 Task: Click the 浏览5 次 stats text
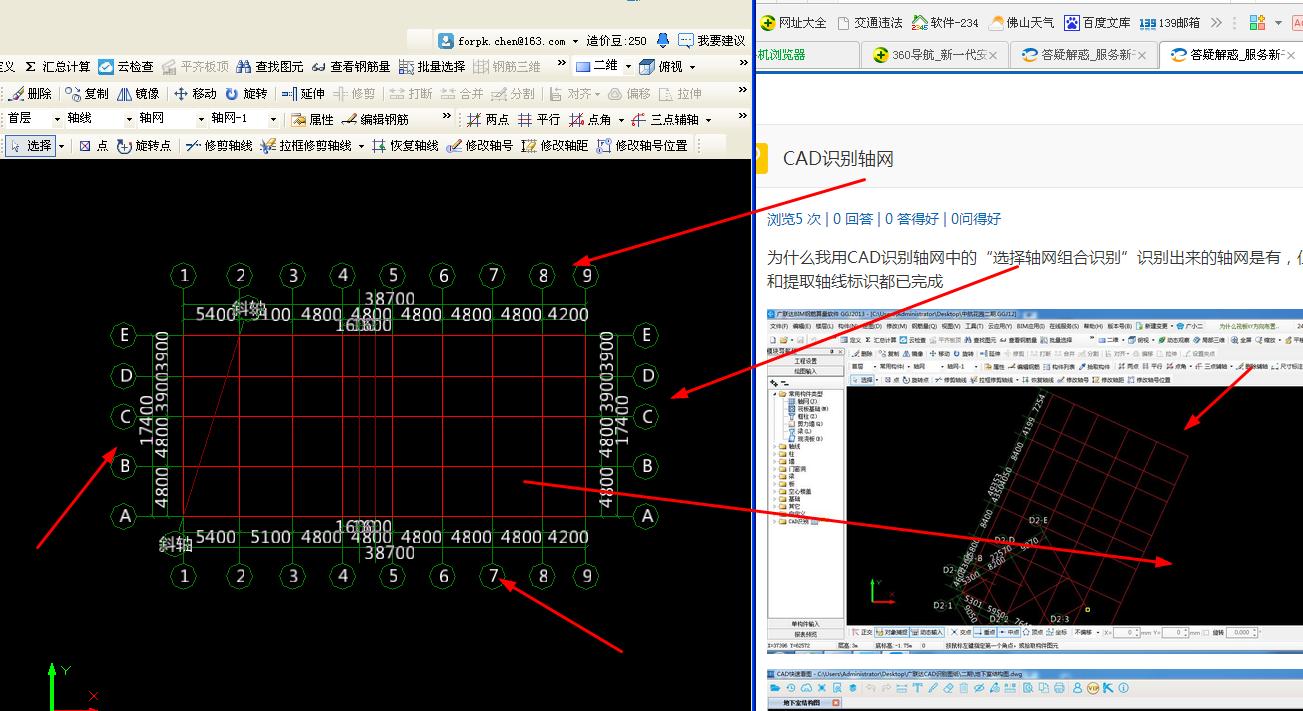(x=794, y=219)
